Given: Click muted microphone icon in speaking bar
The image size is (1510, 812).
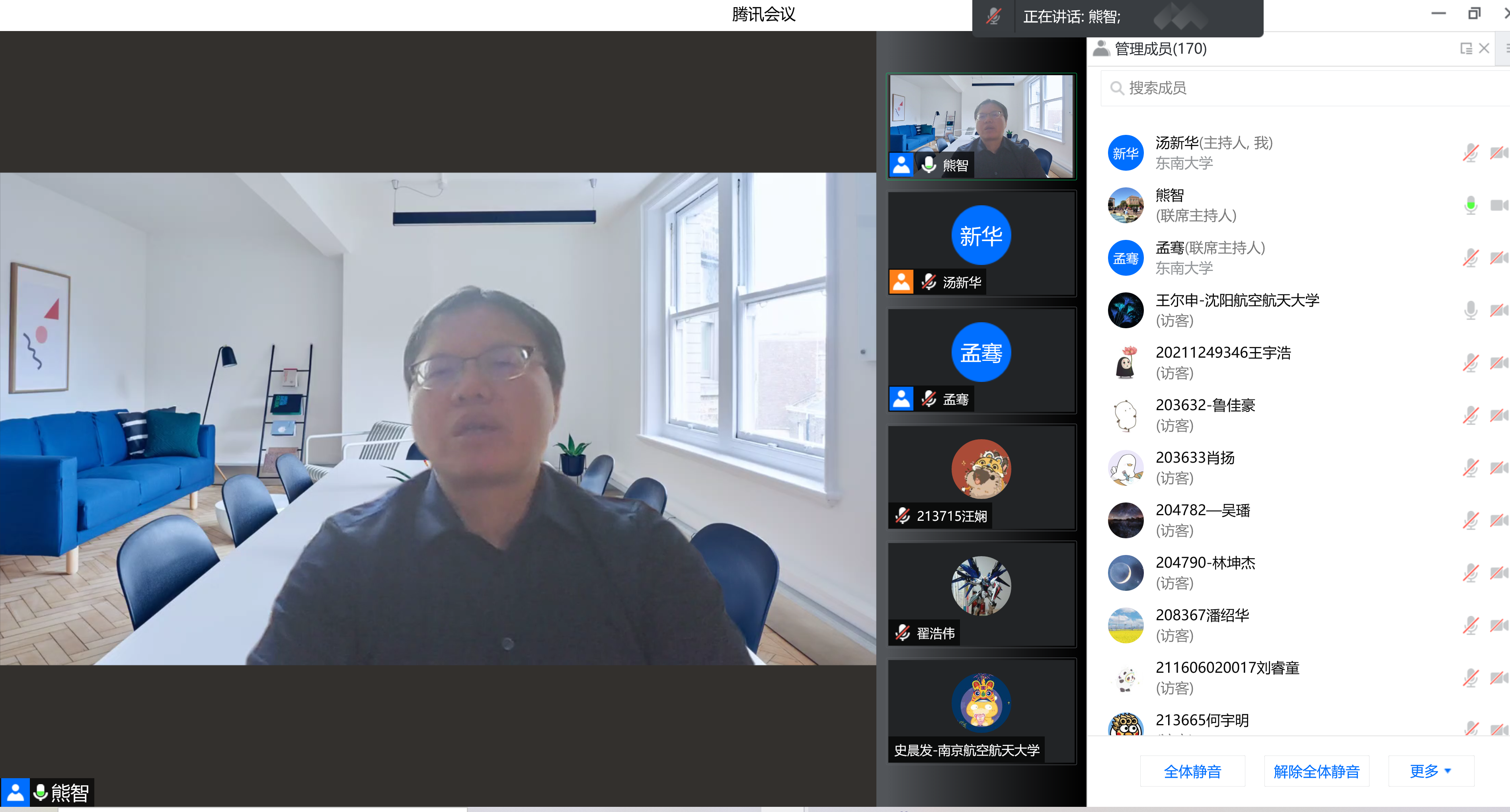Looking at the screenshot, I should [993, 16].
